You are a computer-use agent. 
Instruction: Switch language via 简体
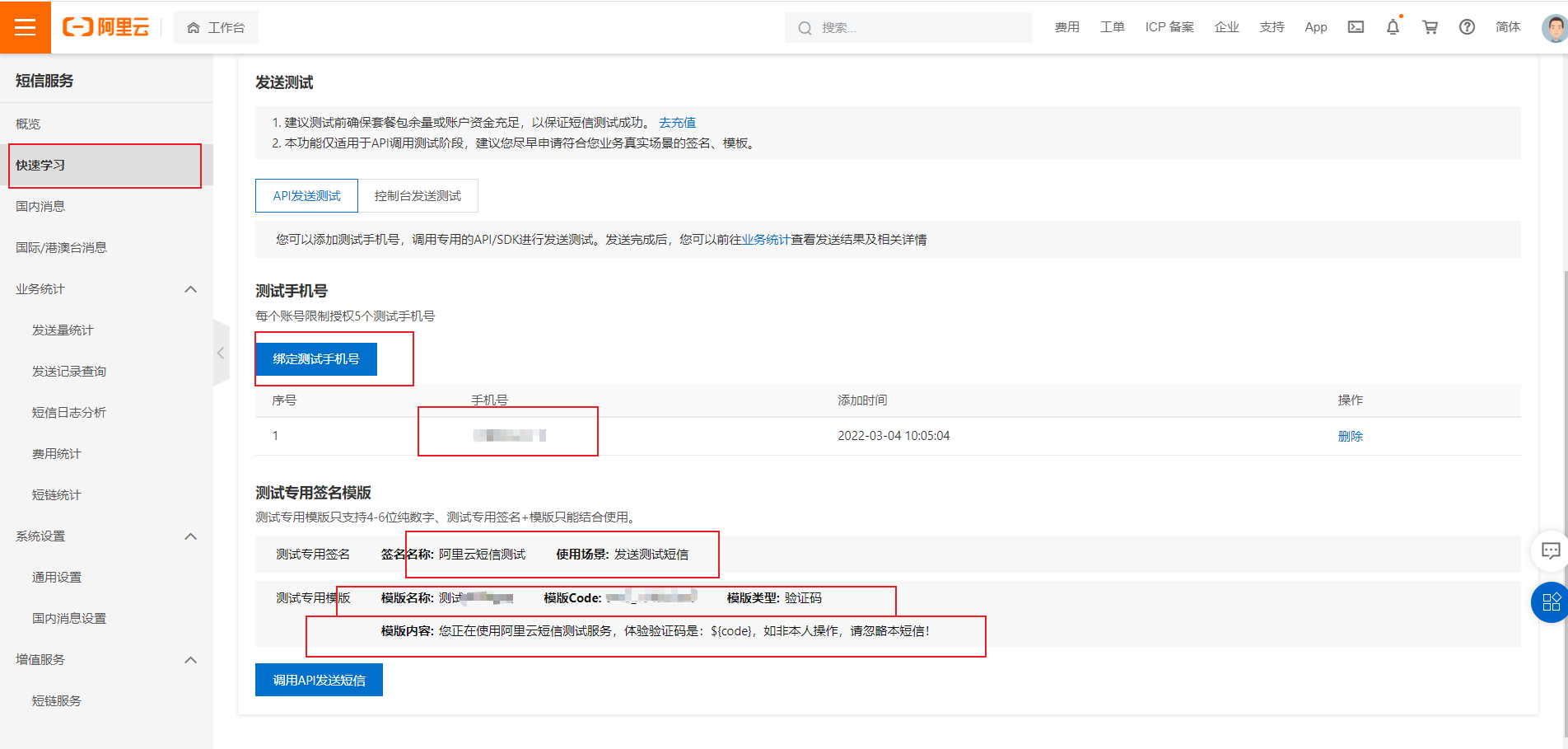point(1508,27)
